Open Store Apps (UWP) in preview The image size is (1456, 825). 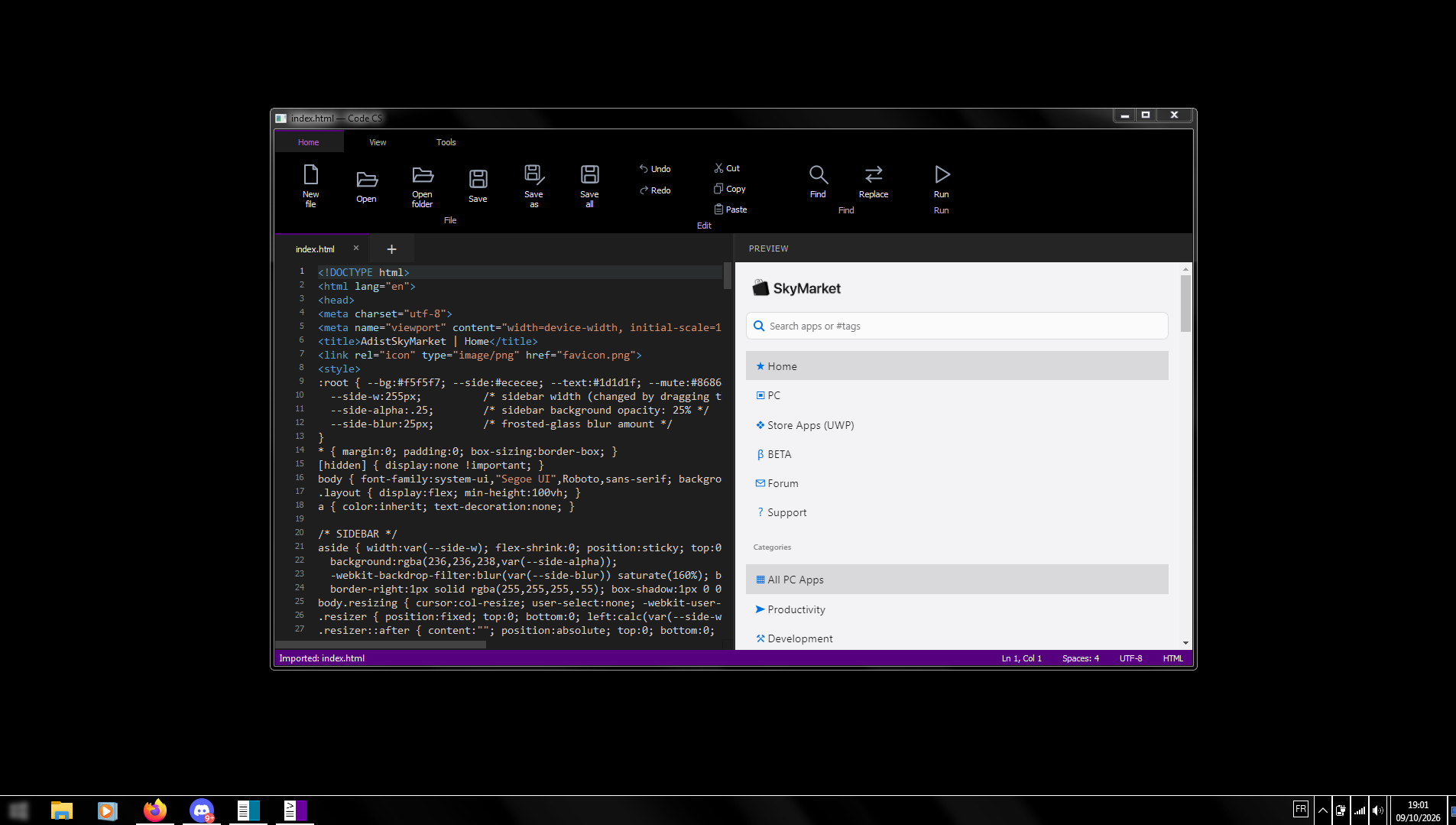(957, 425)
